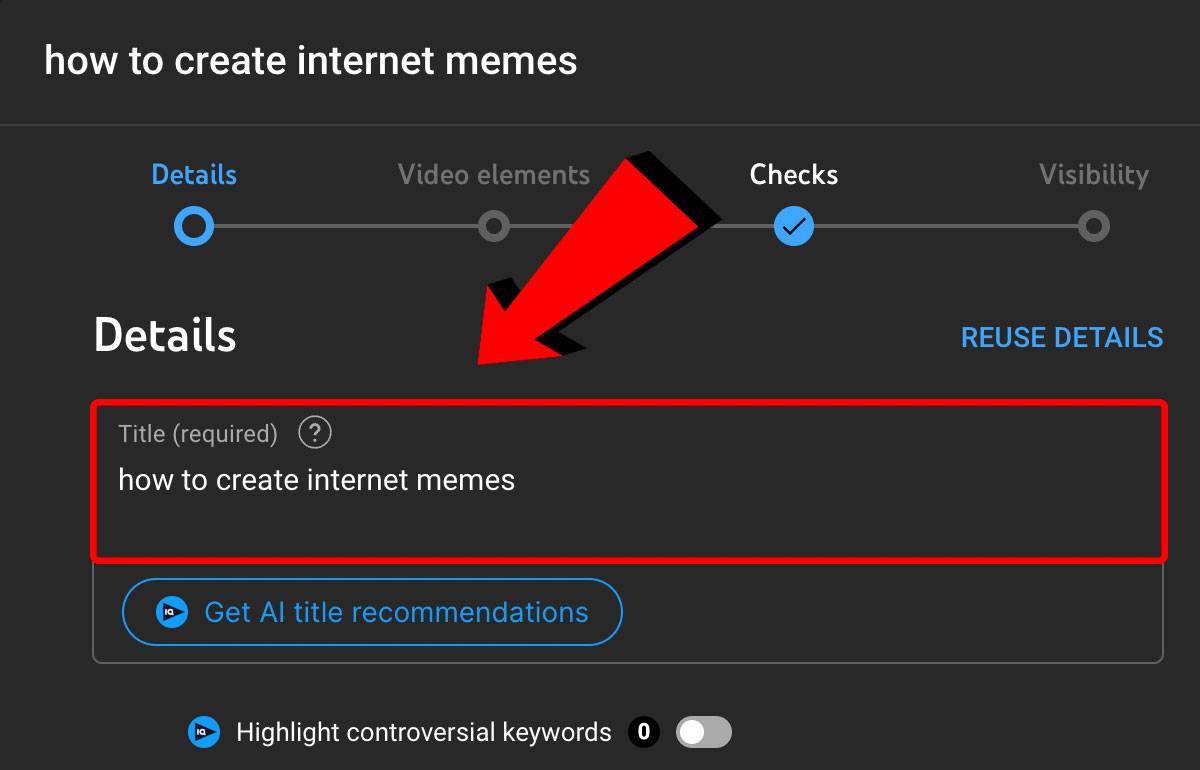The height and width of the screenshot is (770, 1200).
Task: Click the REUSE DETAILS link
Action: coord(1062,337)
